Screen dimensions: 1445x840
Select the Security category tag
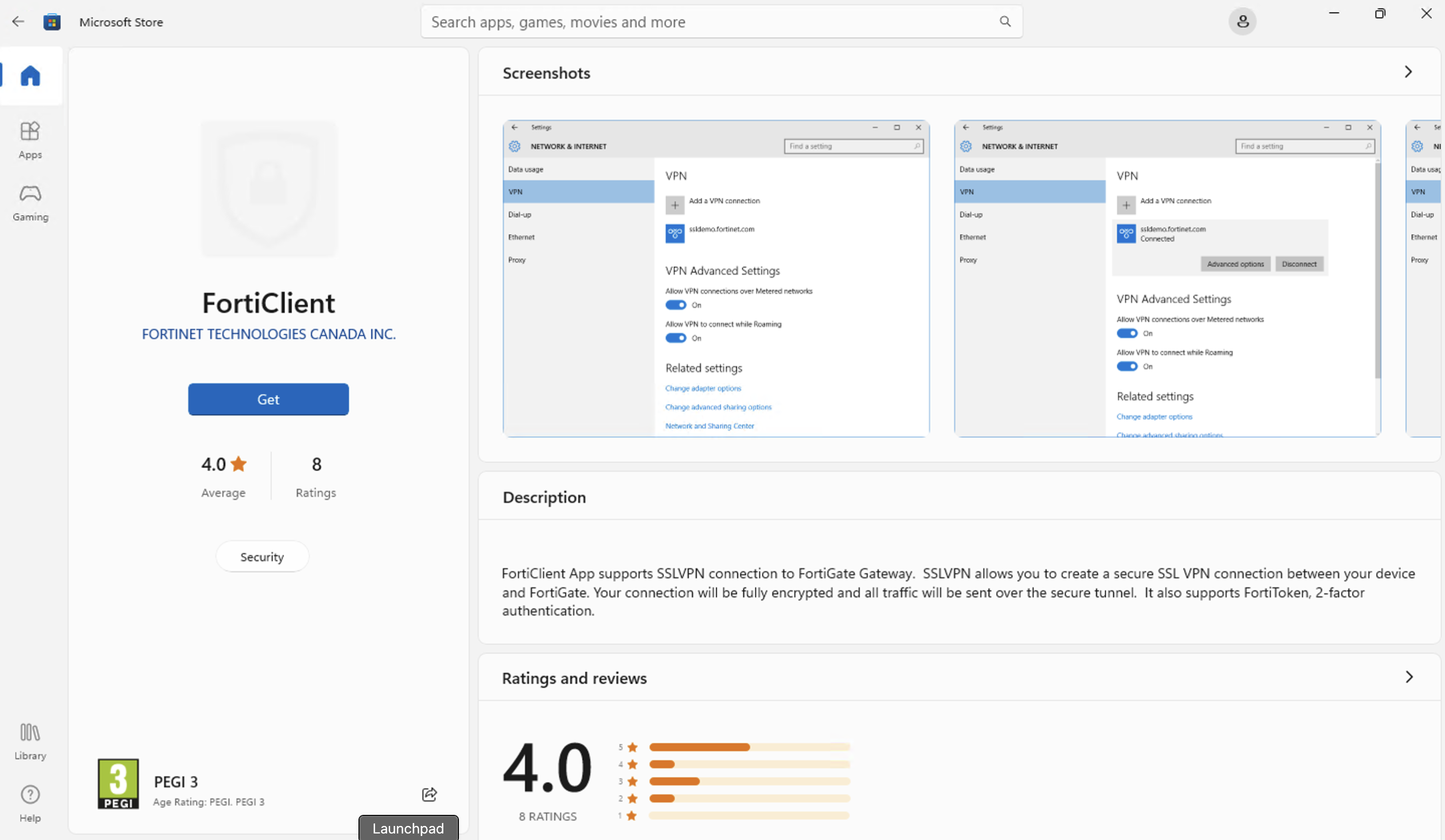click(262, 556)
